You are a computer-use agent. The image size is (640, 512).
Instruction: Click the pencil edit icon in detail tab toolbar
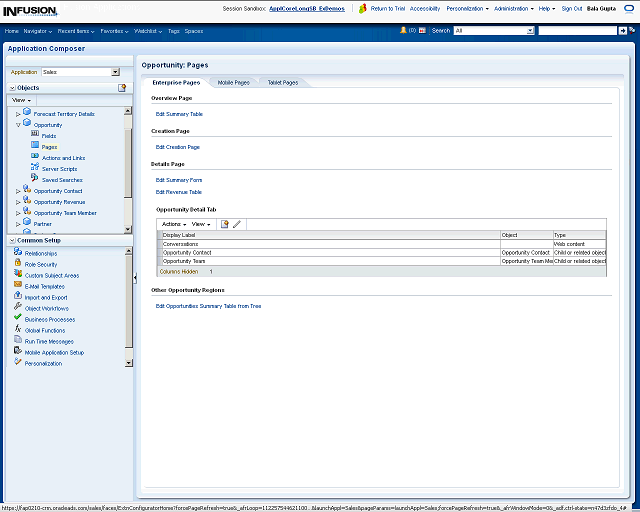click(x=237, y=224)
